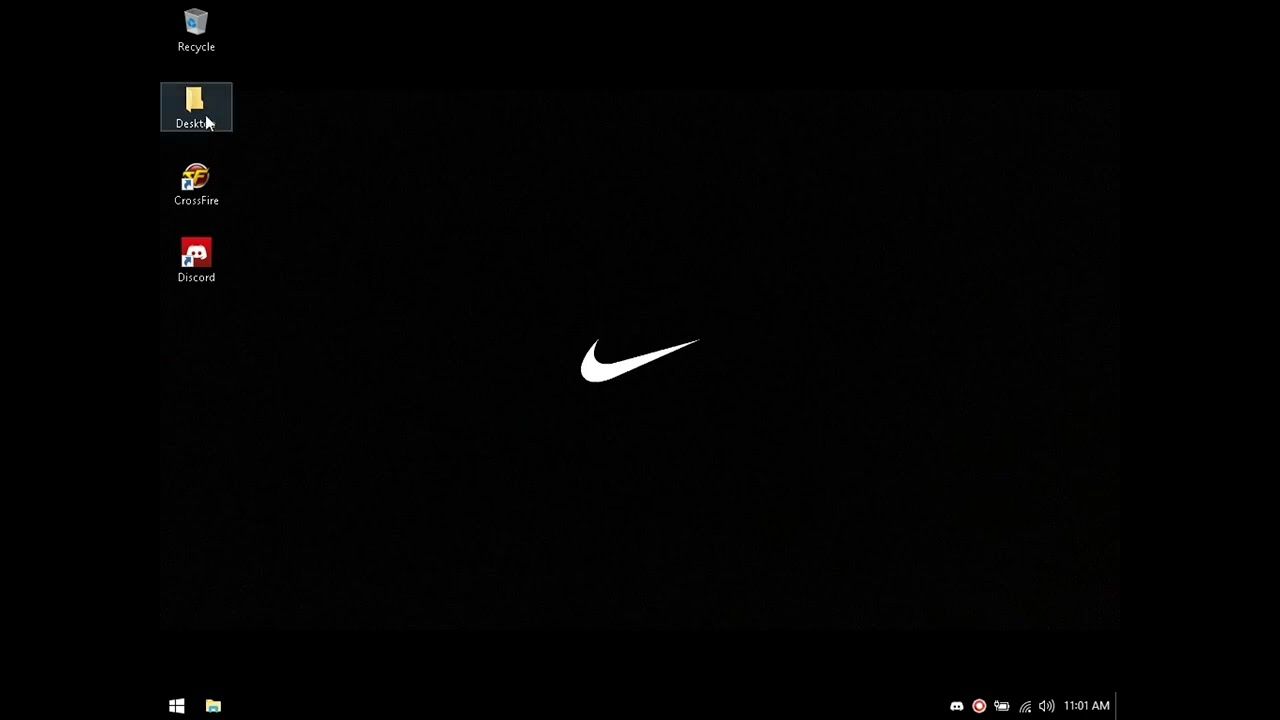Image resolution: width=1280 pixels, height=720 pixels.
Task: Open the Windows Start menu
Action: (177, 706)
